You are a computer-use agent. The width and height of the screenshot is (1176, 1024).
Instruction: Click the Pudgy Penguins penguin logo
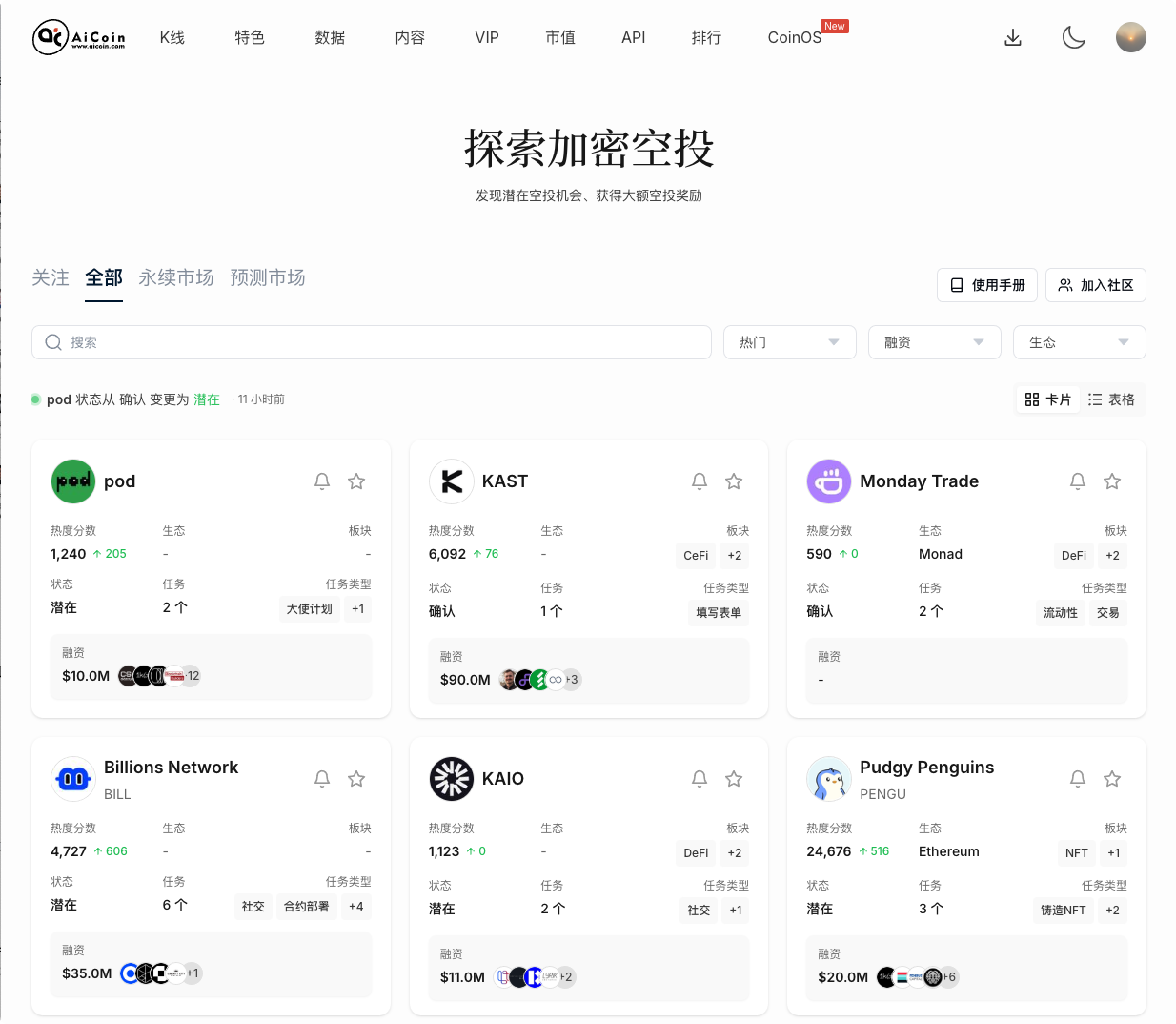pos(829,779)
